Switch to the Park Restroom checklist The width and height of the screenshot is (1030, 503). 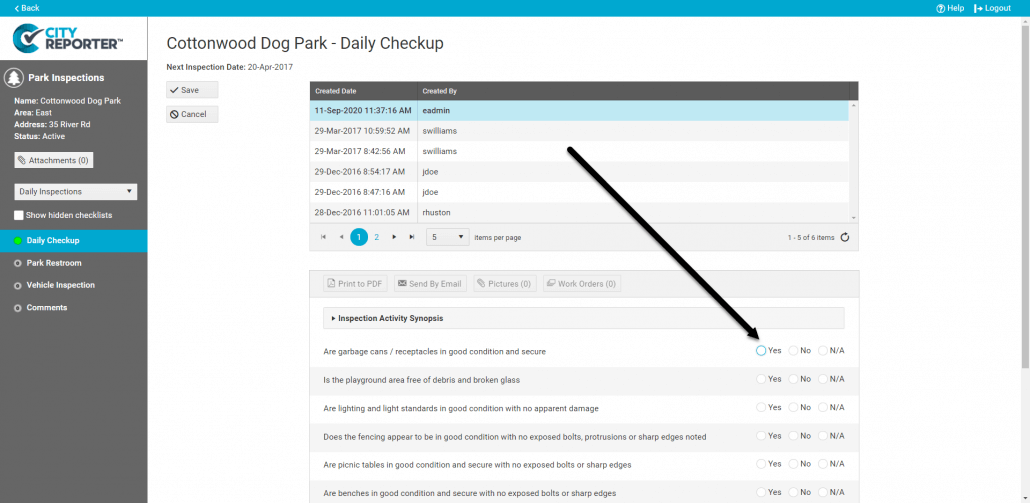click(54, 263)
